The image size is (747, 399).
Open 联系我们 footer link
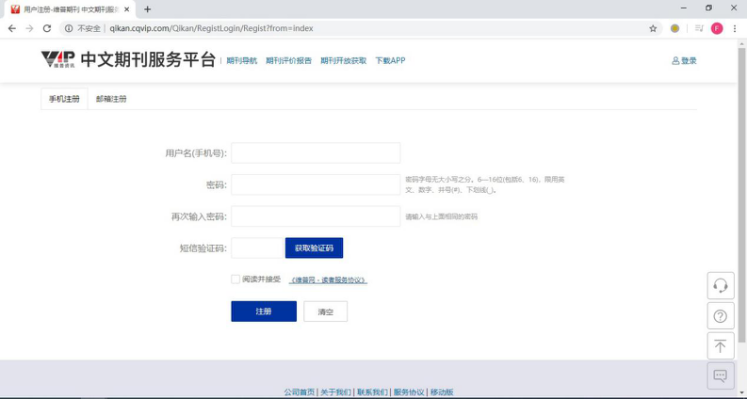tap(373, 392)
